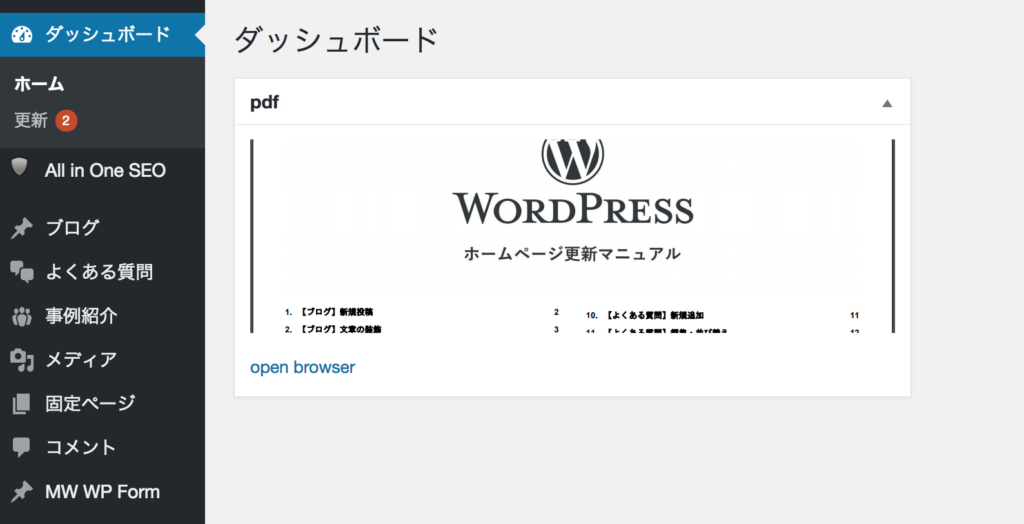Open the MW WP Form menu
This screenshot has height=524, width=1024.
coord(103,492)
